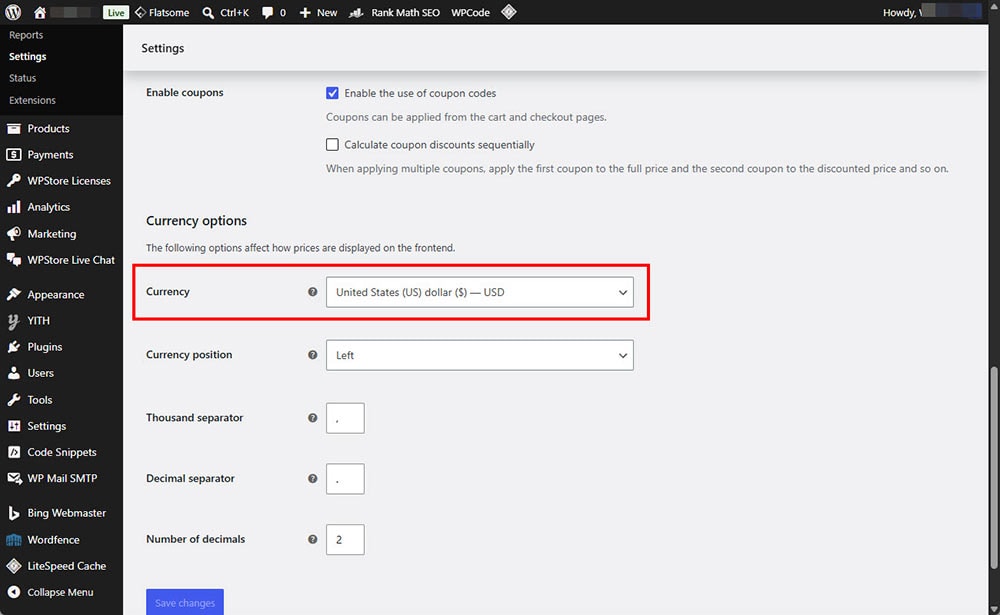
Task: Open the WooCommerce Settings submenu link
Action: (27, 56)
